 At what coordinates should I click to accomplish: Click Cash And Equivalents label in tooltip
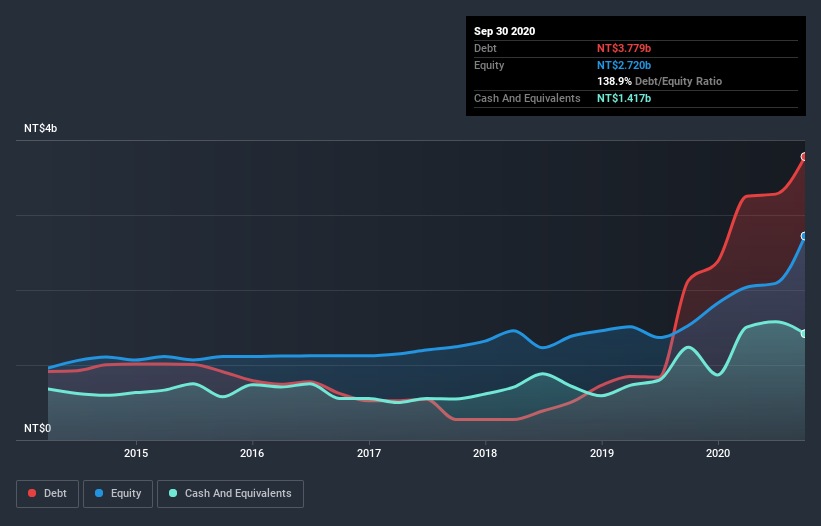coord(527,98)
